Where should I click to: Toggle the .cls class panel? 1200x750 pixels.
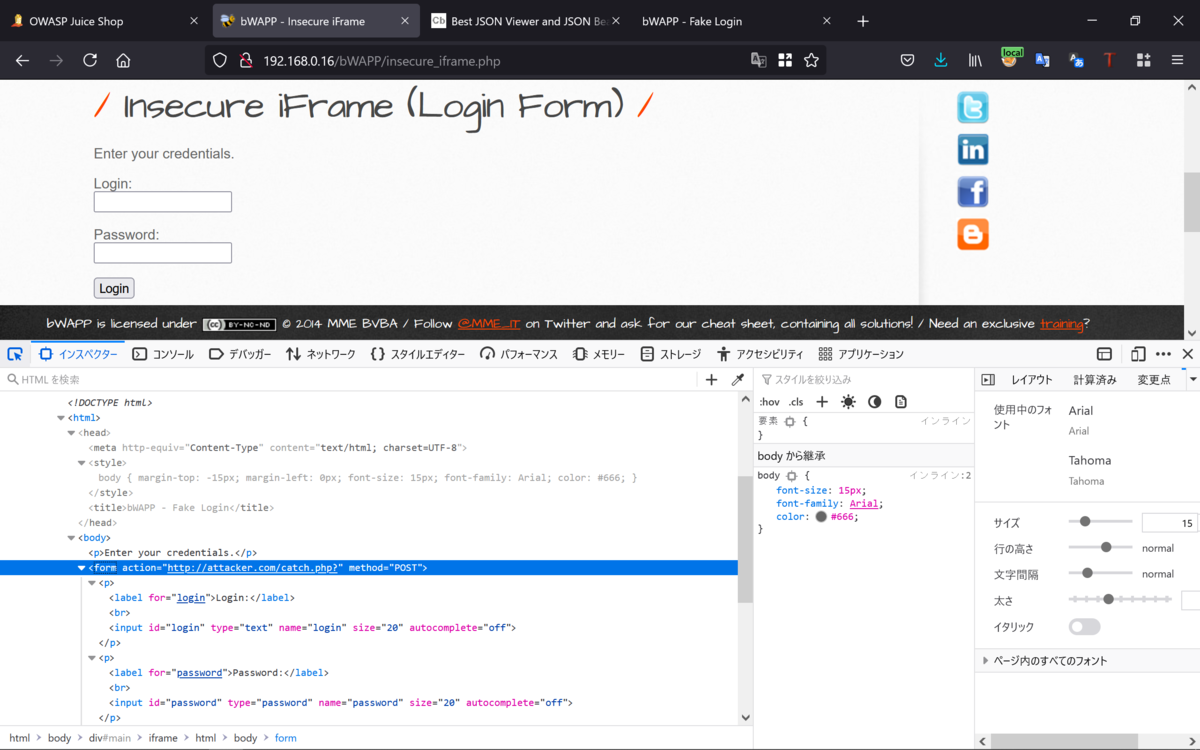coord(796,402)
